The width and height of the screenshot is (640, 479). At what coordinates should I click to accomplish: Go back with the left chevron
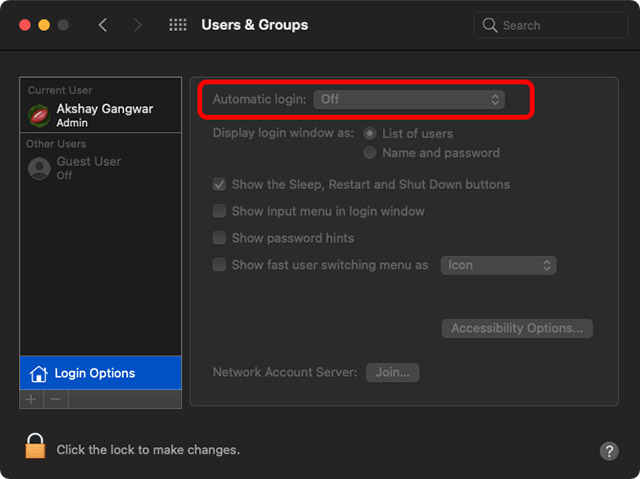[103, 25]
